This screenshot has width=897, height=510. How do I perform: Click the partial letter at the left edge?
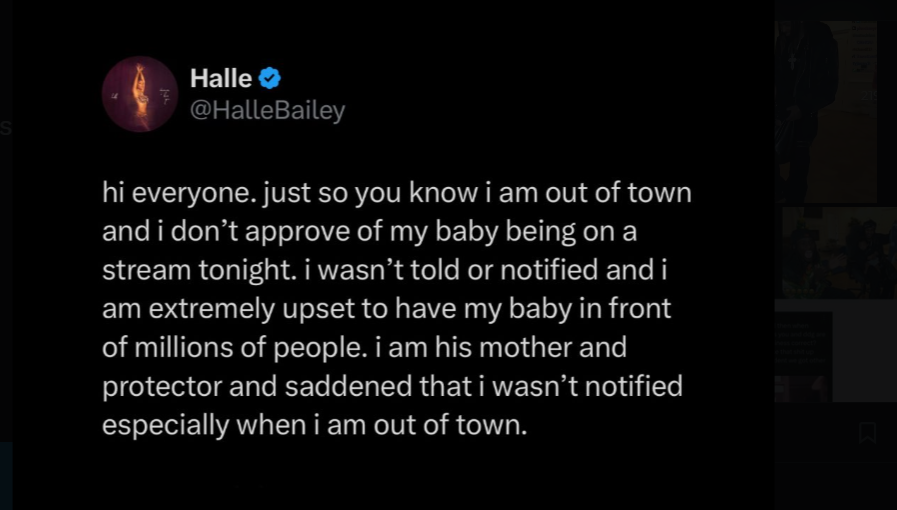coord(5,128)
